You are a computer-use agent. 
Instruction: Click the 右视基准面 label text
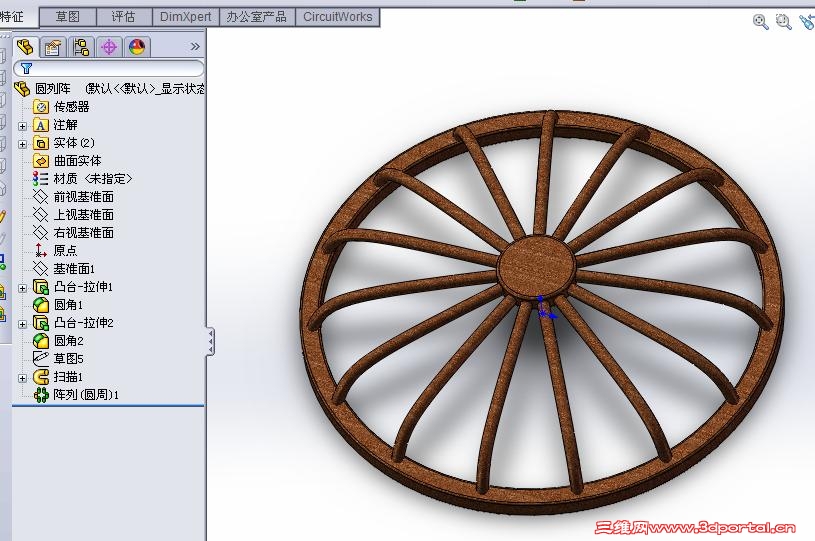(84, 232)
